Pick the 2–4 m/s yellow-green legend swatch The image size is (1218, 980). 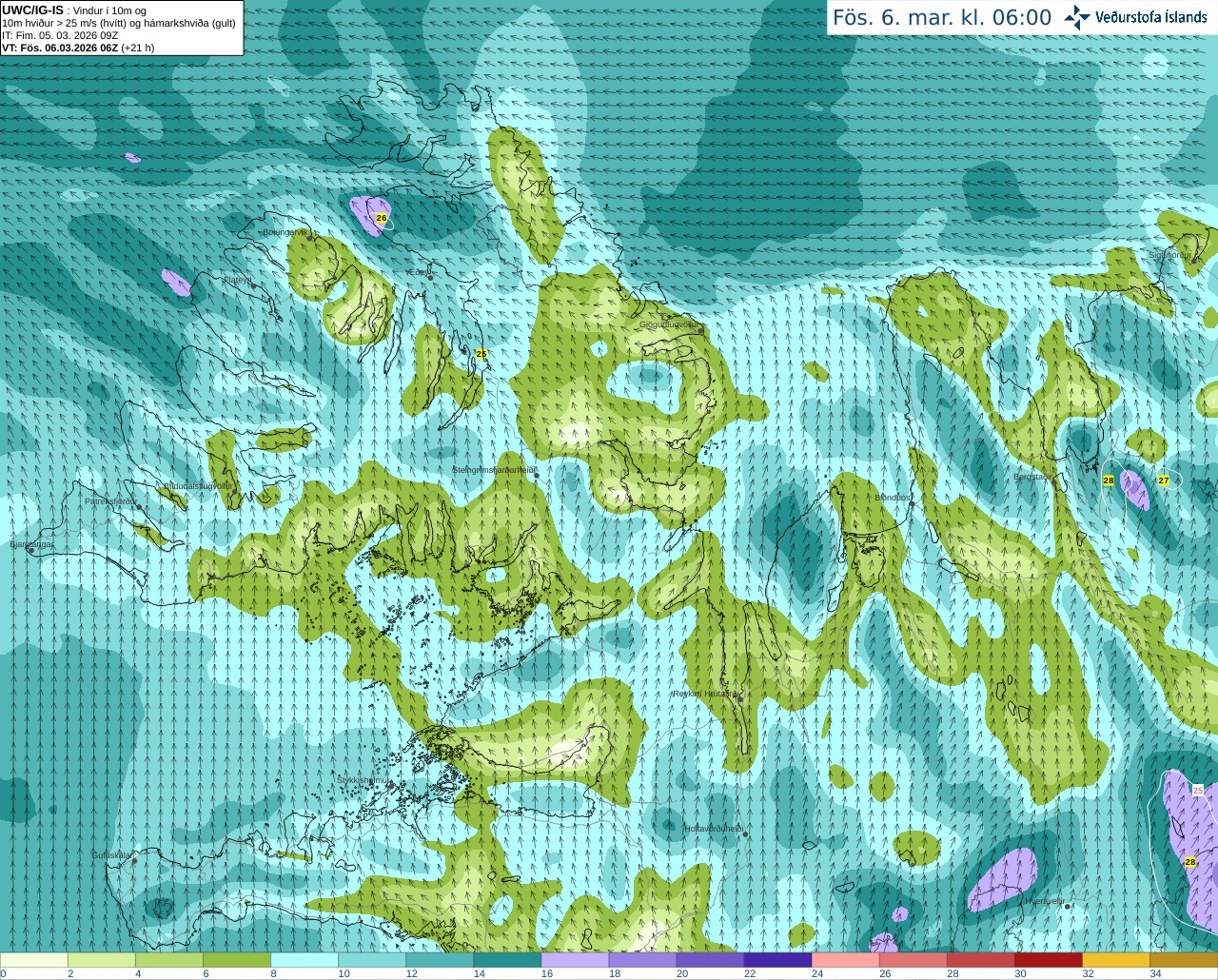click(x=102, y=960)
